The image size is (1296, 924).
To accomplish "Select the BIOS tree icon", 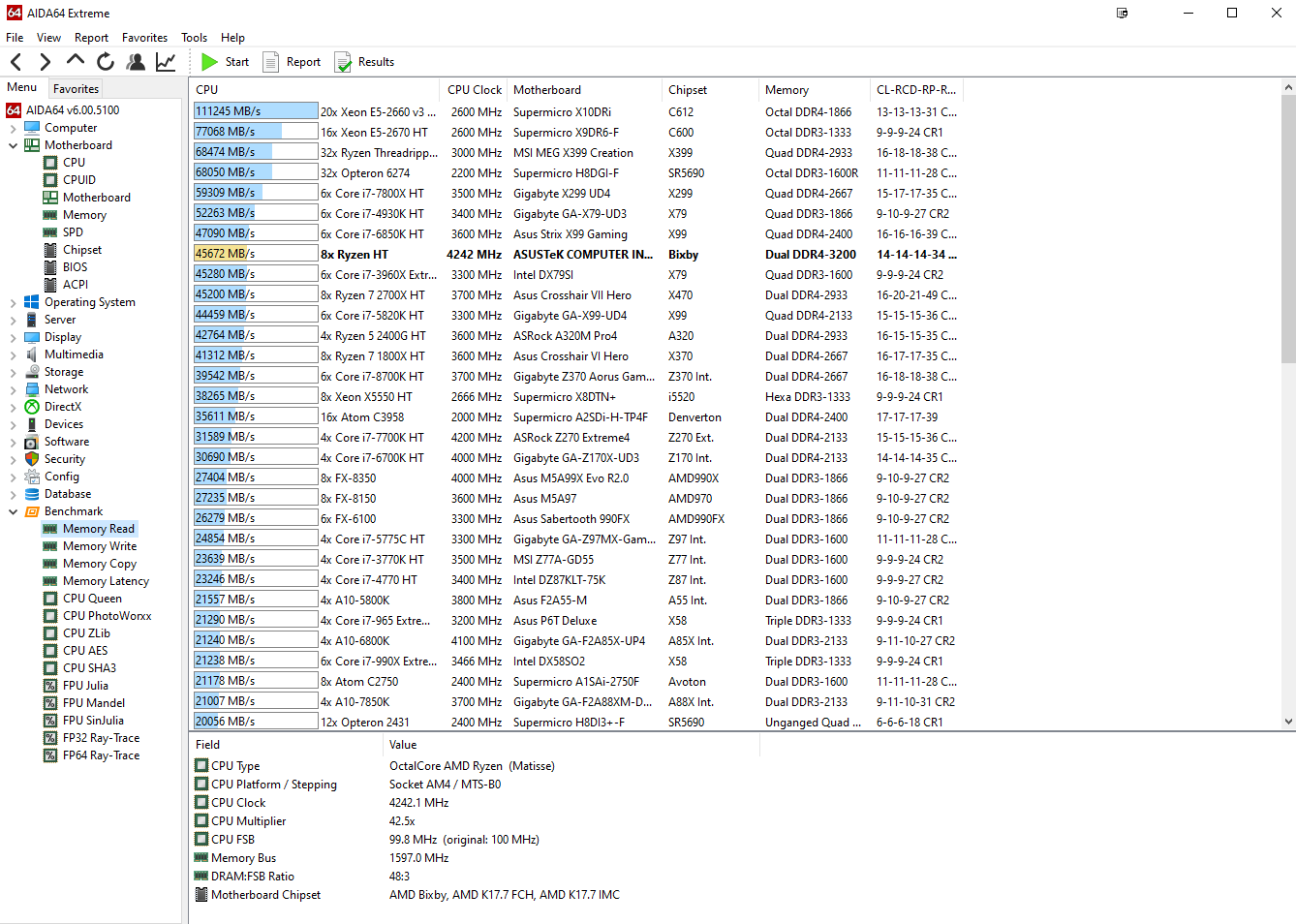I will coord(50,267).
